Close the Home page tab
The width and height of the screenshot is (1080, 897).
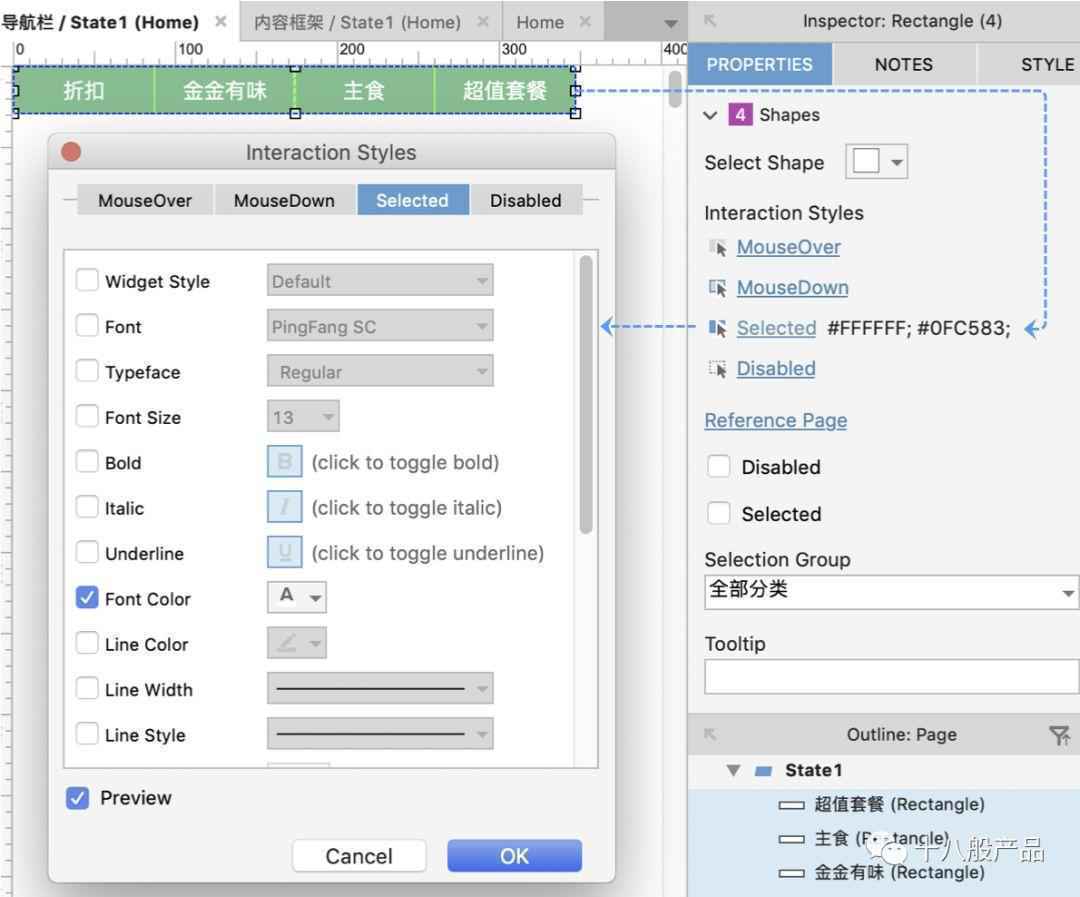tap(585, 21)
